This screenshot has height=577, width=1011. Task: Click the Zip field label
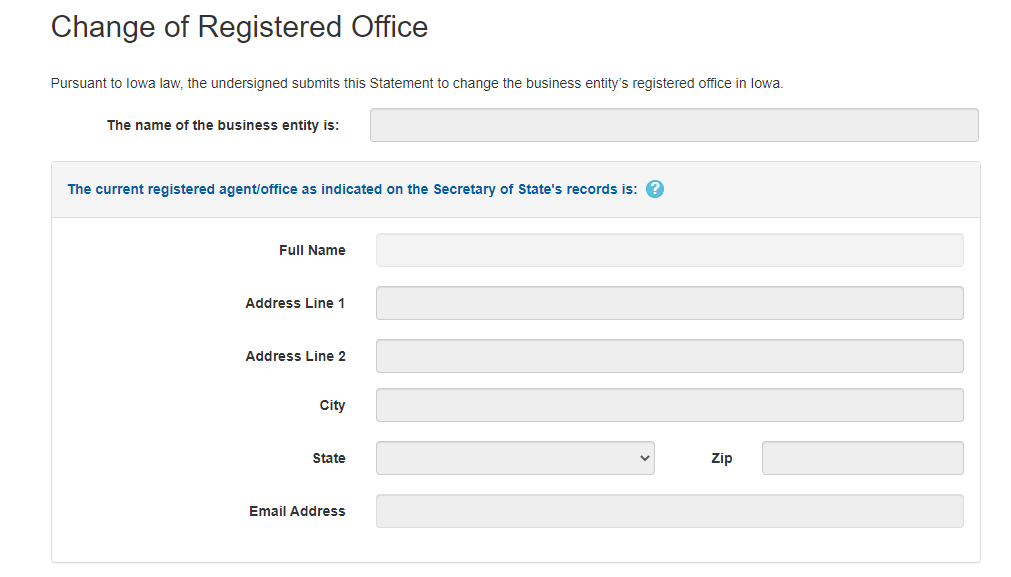pyautogui.click(x=722, y=458)
